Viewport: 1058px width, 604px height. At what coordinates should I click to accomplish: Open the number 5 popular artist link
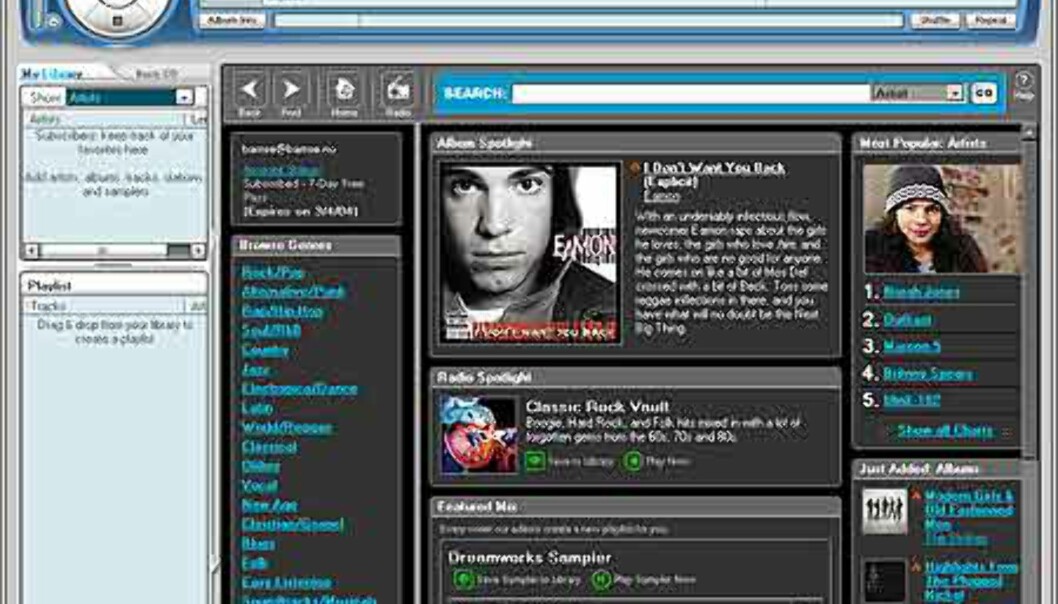(912, 400)
